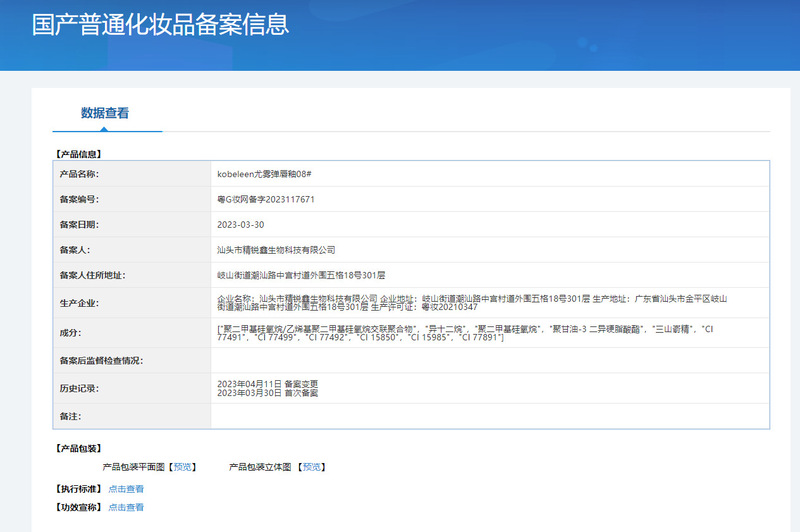
Task: Click the filing date 2023-03-30
Action: click(x=240, y=225)
